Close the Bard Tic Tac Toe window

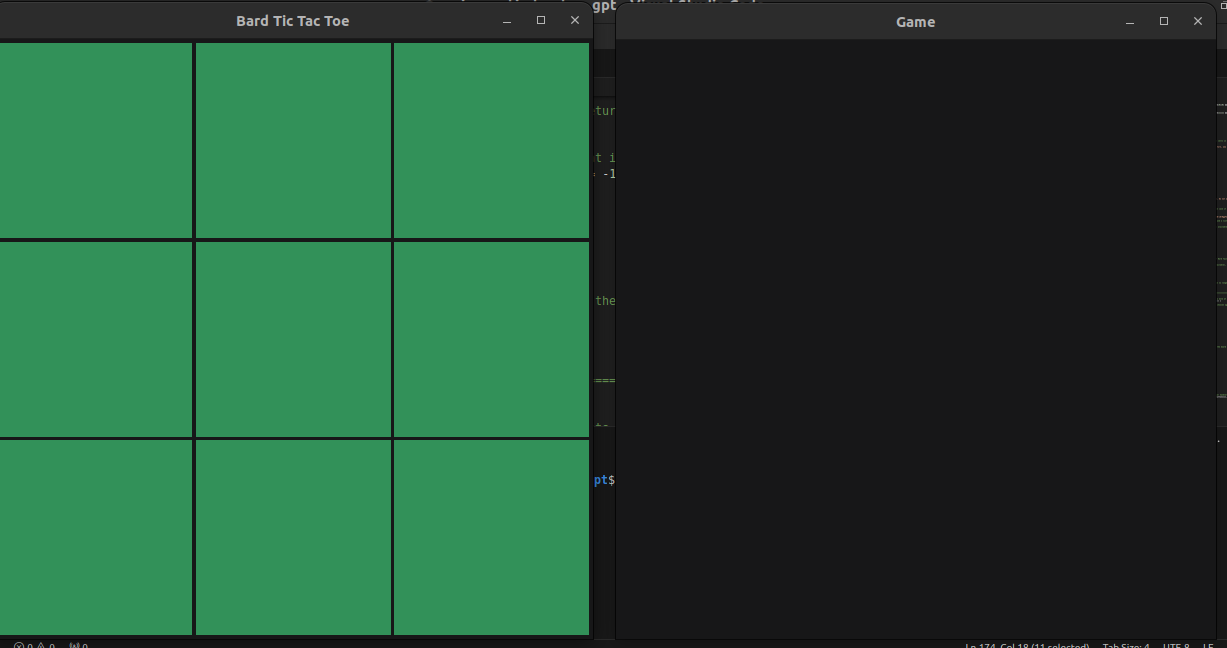pos(575,21)
